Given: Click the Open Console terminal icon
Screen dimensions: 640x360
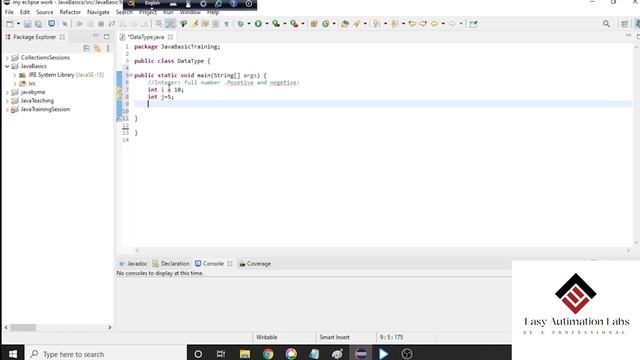Looking at the screenshot, I should pos(51,24).
